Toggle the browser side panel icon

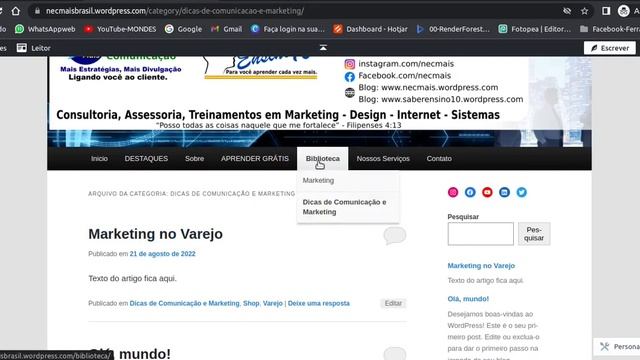(x=606, y=11)
